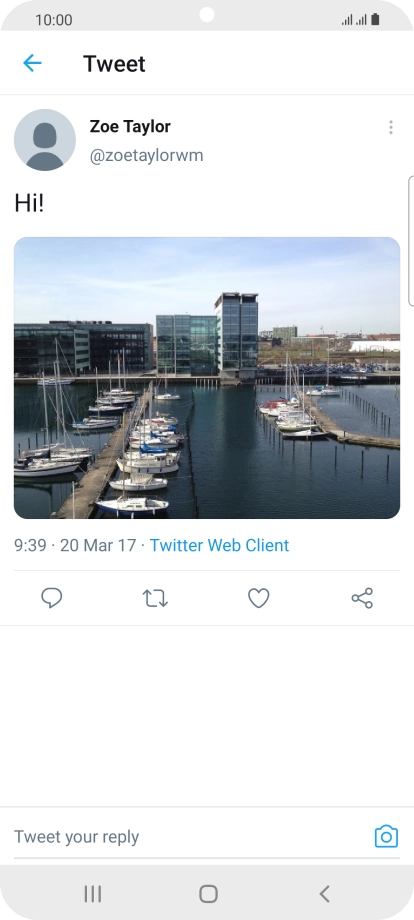Image resolution: width=414 pixels, height=920 pixels.
Task: Tap the Tweet your reply field
Action: [191, 837]
